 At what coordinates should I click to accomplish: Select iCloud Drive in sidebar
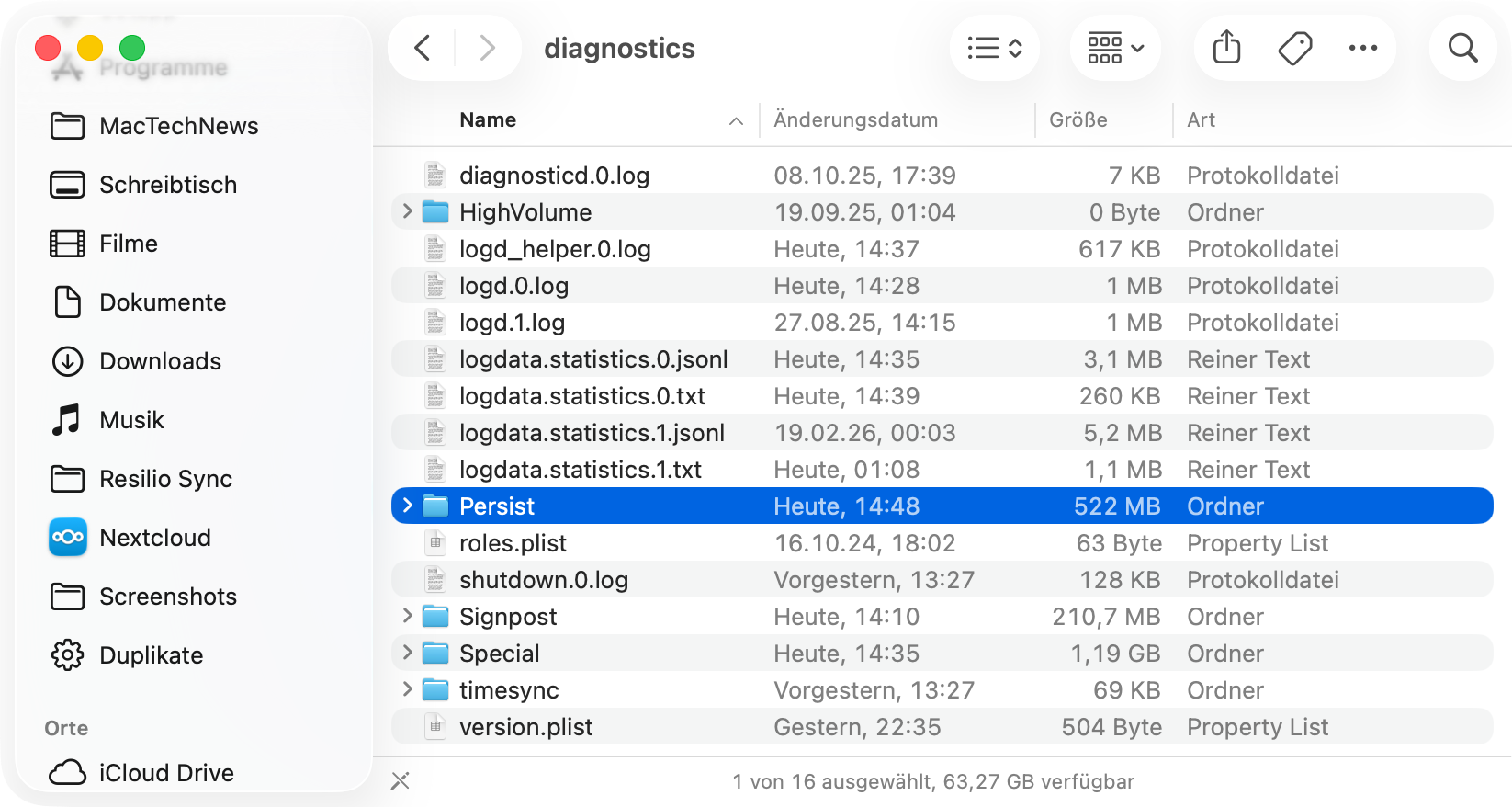pyautogui.click(x=166, y=773)
